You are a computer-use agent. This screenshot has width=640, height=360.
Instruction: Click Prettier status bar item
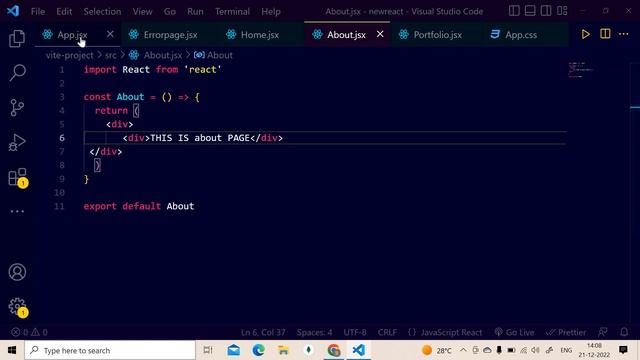[566, 332]
